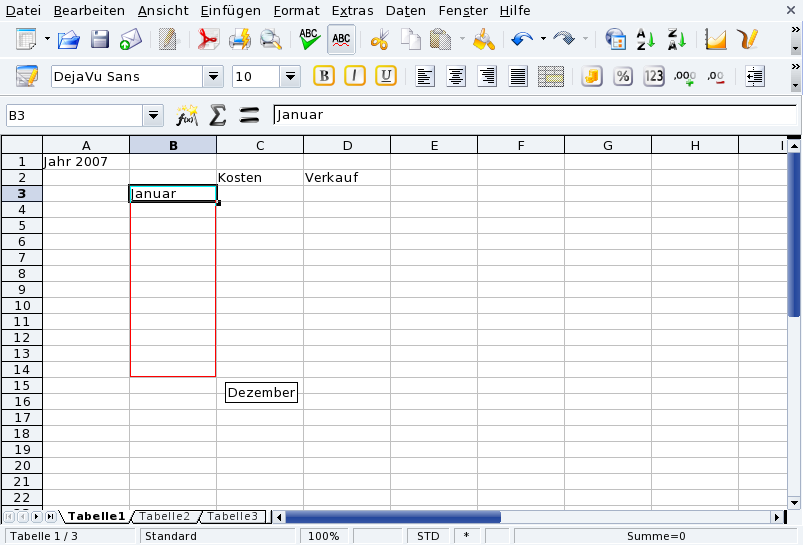Switch to the Tabelle2 sheet tab

click(x=164, y=516)
